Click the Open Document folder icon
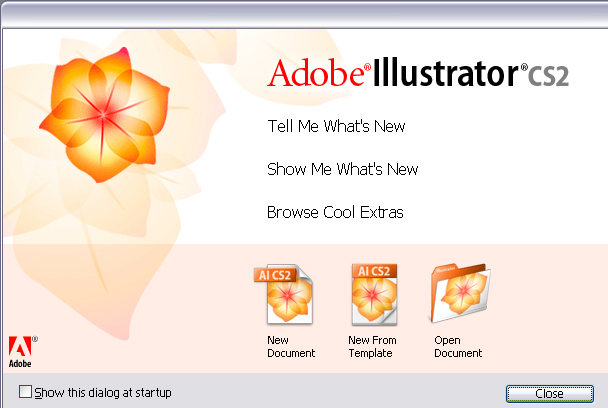This screenshot has height=408, width=608. (x=460, y=293)
